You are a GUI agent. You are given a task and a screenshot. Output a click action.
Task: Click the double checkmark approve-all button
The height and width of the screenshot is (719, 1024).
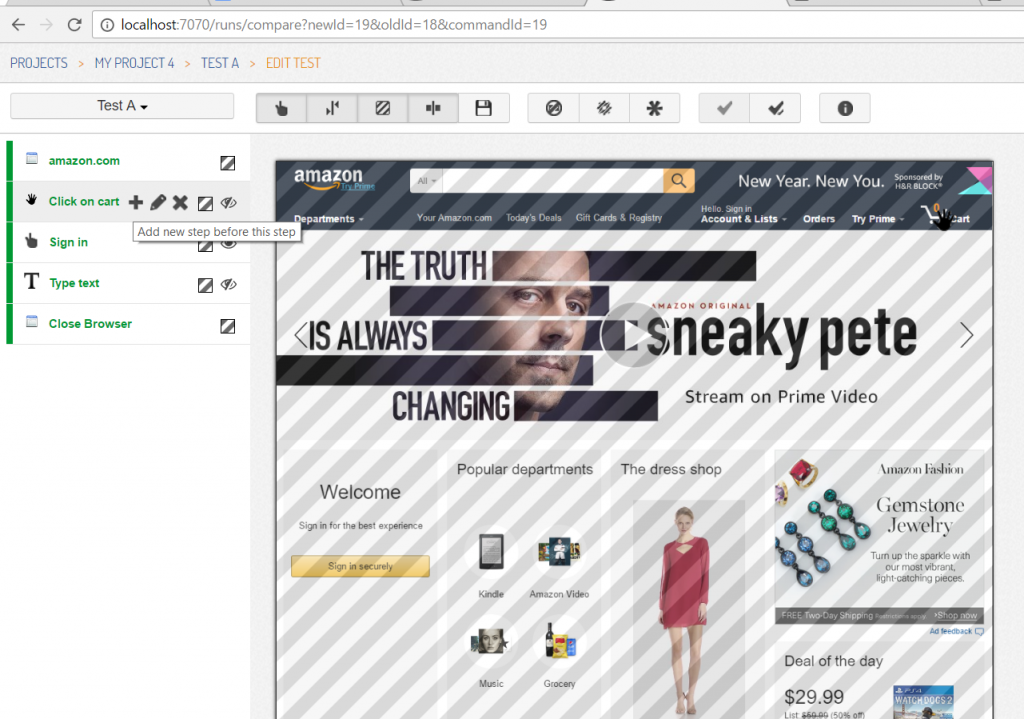click(x=775, y=108)
